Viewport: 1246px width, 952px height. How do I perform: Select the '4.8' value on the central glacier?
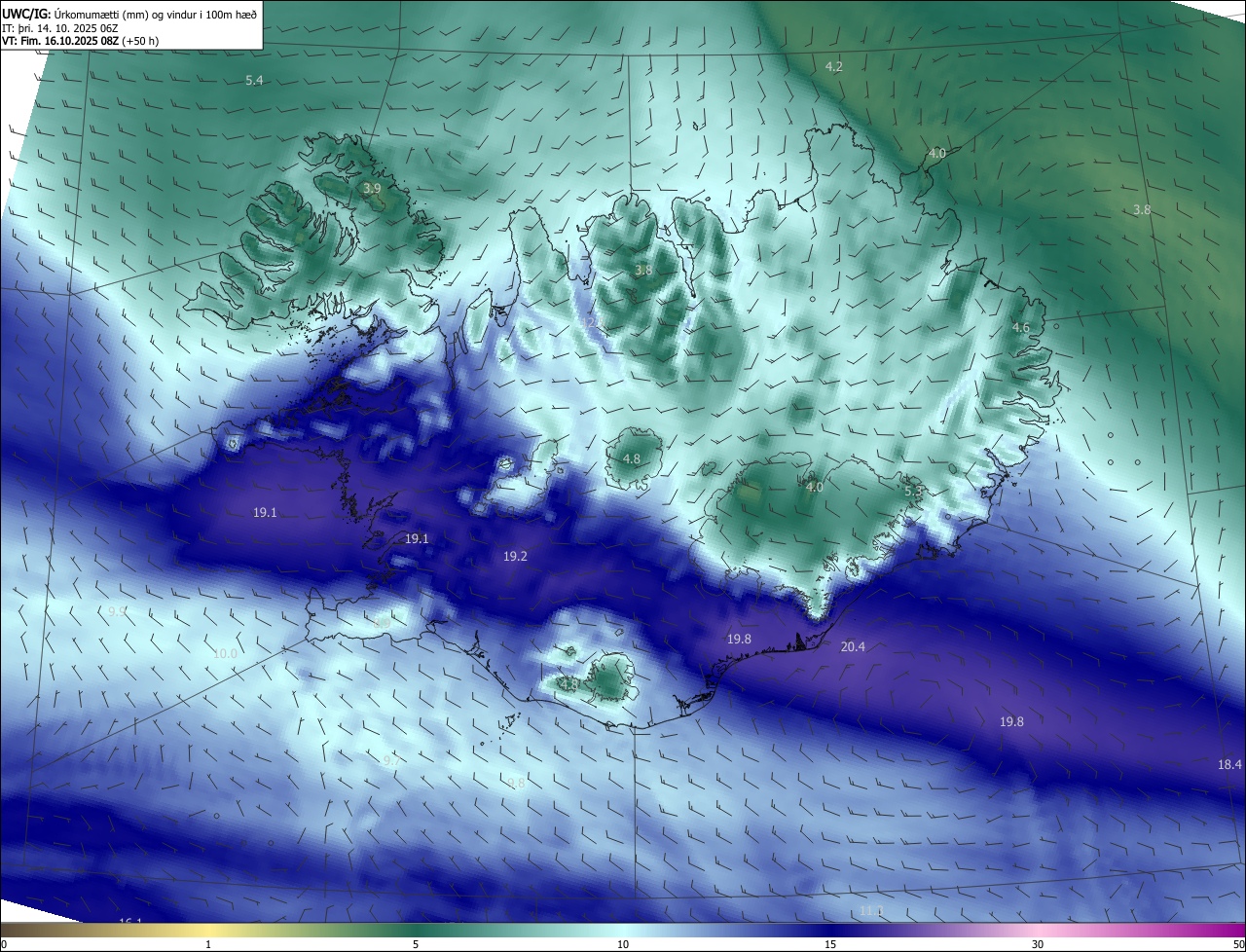coord(632,458)
